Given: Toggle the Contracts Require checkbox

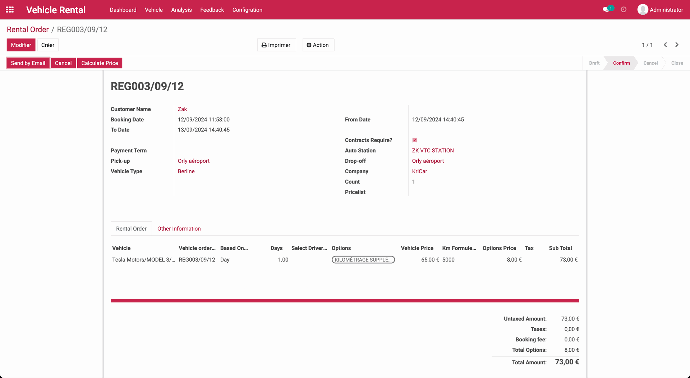Looking at the screenshot, I should [x=414, y=140].
